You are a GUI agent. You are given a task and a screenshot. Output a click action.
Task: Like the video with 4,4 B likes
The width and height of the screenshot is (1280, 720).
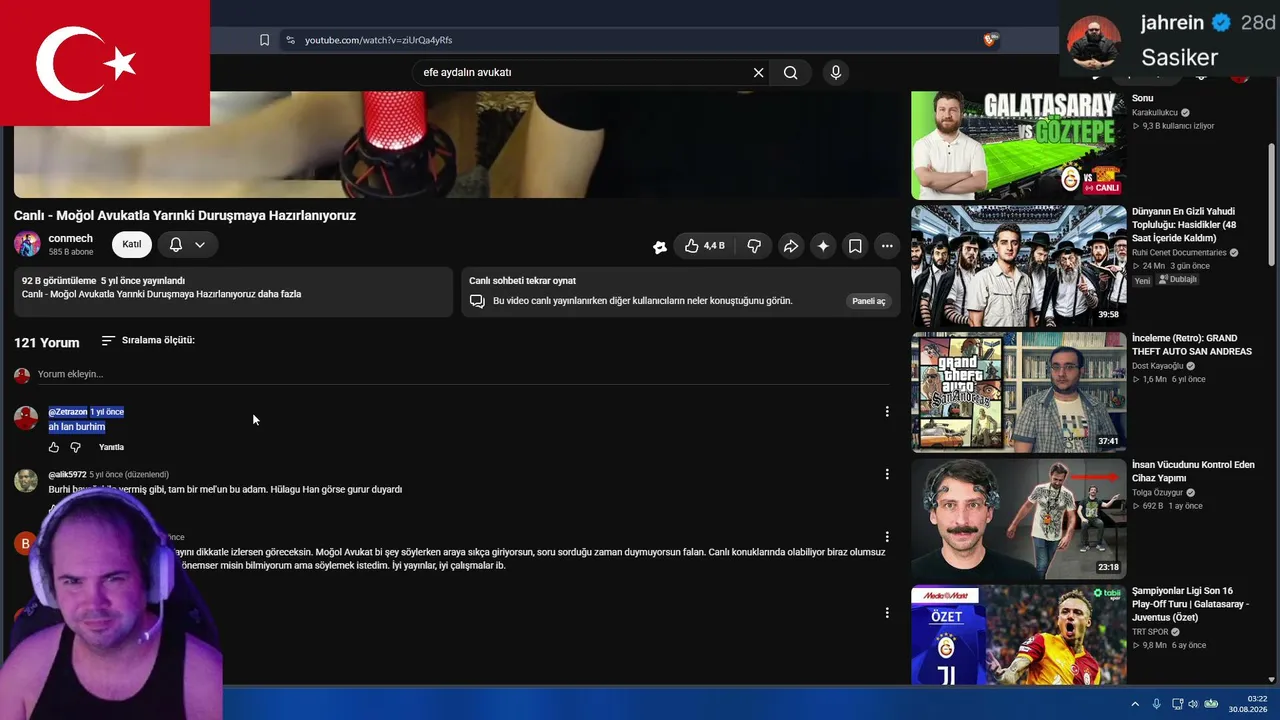pos(704,245)
